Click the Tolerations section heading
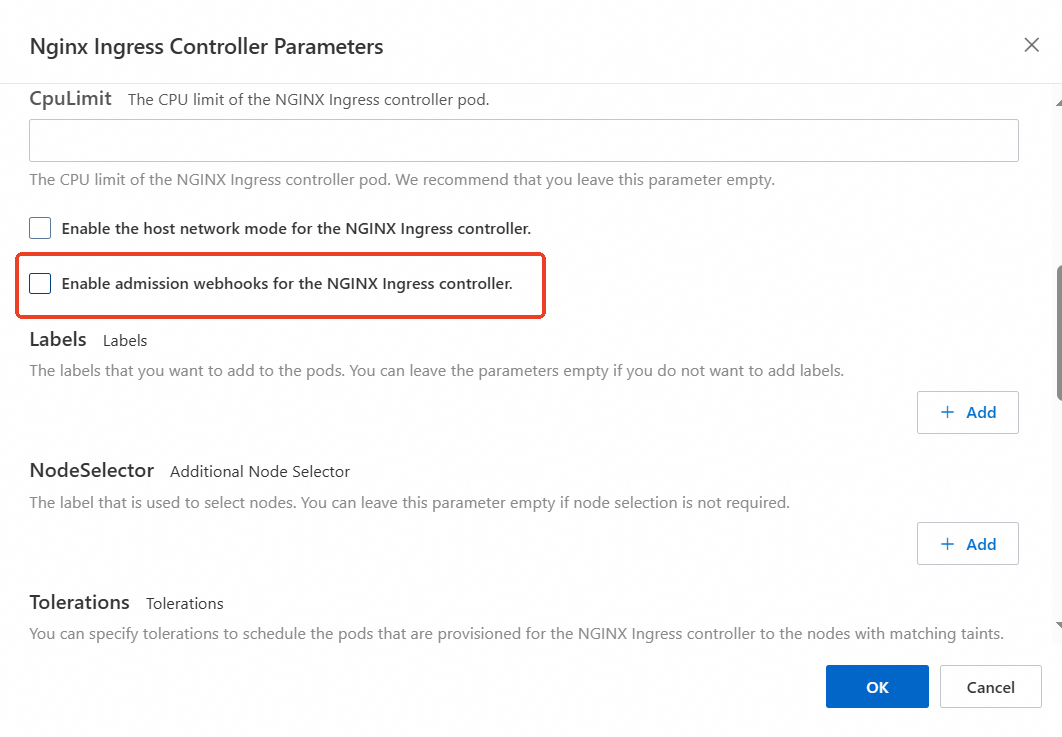The height and width of the screenshot is (737, 1062). pyautogui.click(x=80, y=602)
